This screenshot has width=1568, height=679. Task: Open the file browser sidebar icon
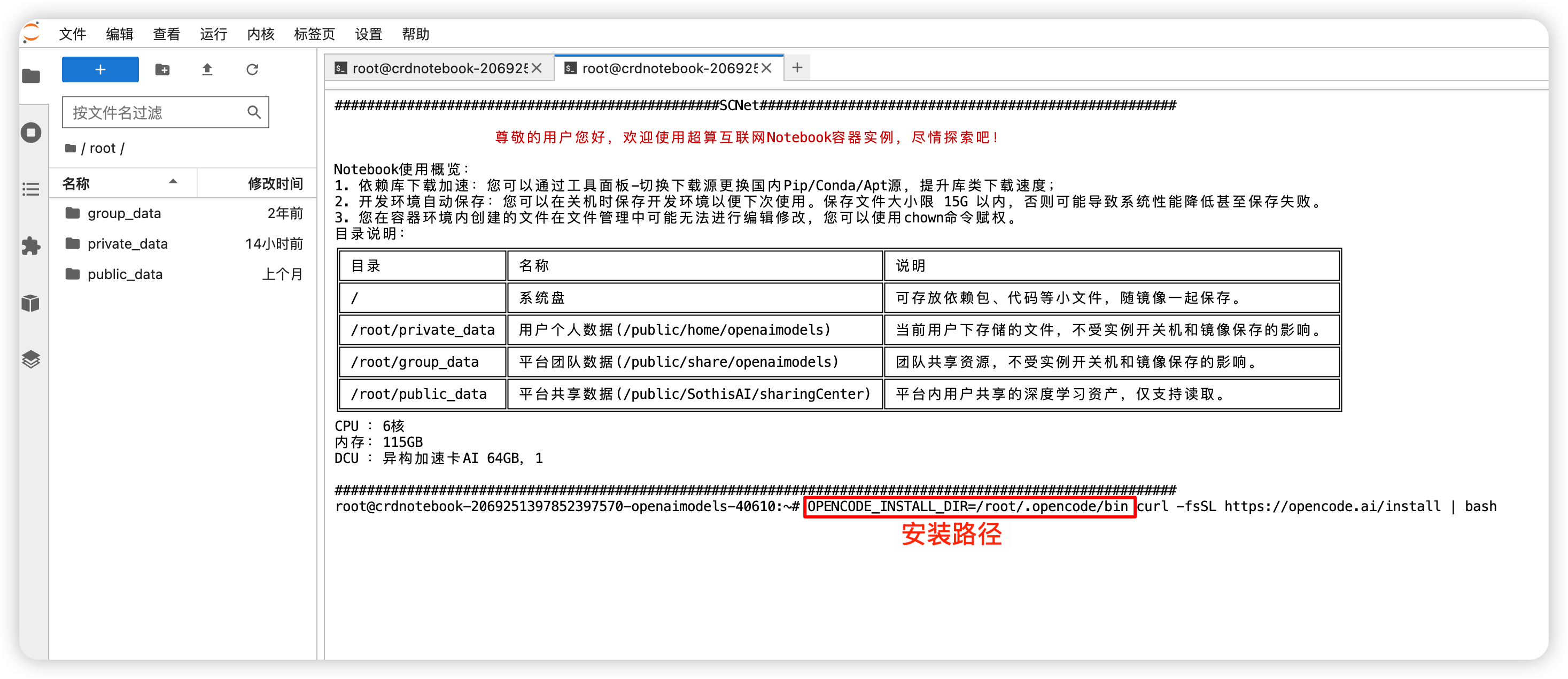point(31,76)
